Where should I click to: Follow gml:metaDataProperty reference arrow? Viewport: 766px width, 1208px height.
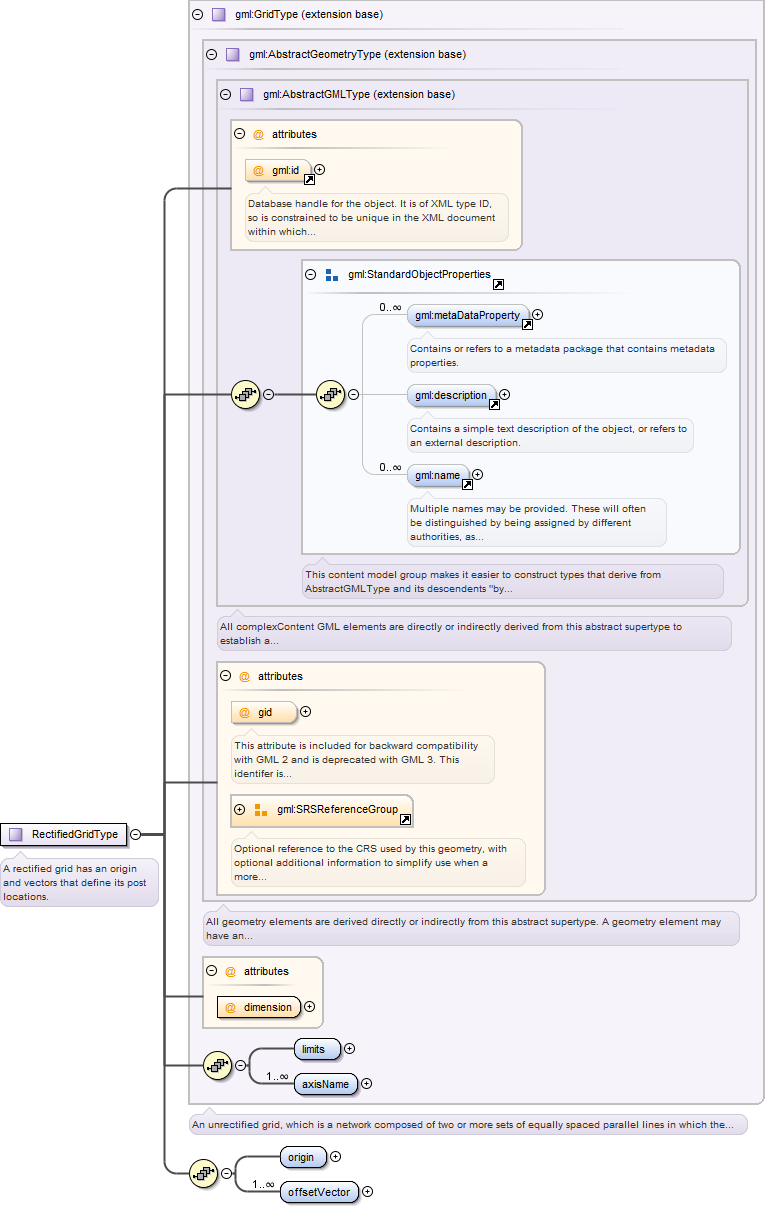[x=527, y=324]
